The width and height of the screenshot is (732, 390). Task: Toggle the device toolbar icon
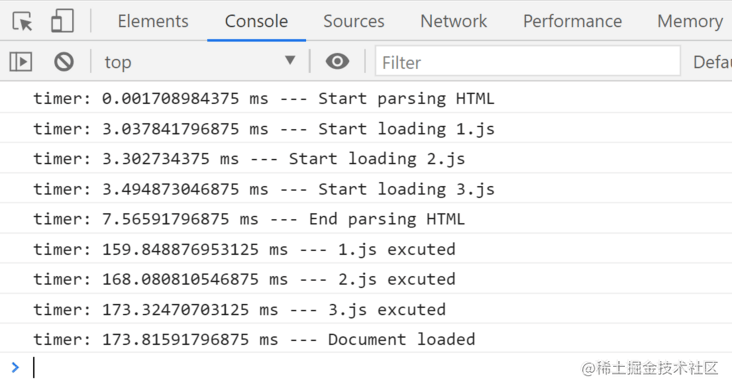click(62, 21)
